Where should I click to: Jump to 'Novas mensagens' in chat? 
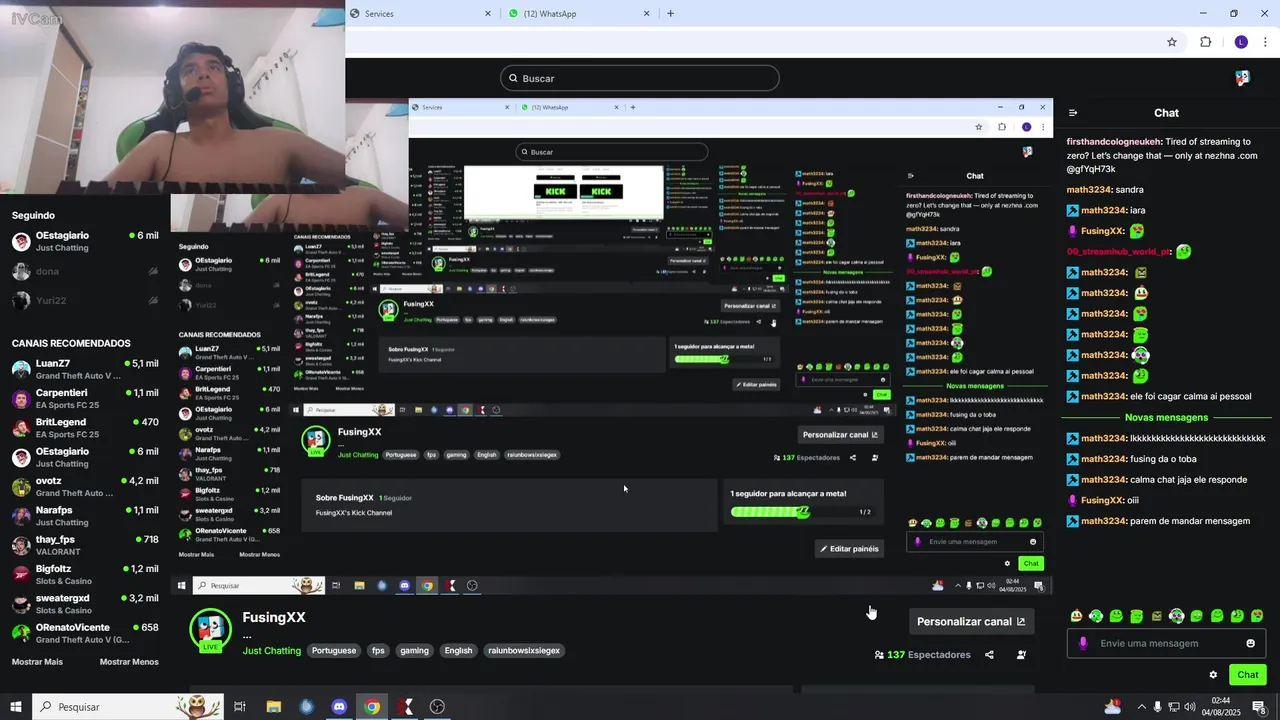click(1166, 417)
